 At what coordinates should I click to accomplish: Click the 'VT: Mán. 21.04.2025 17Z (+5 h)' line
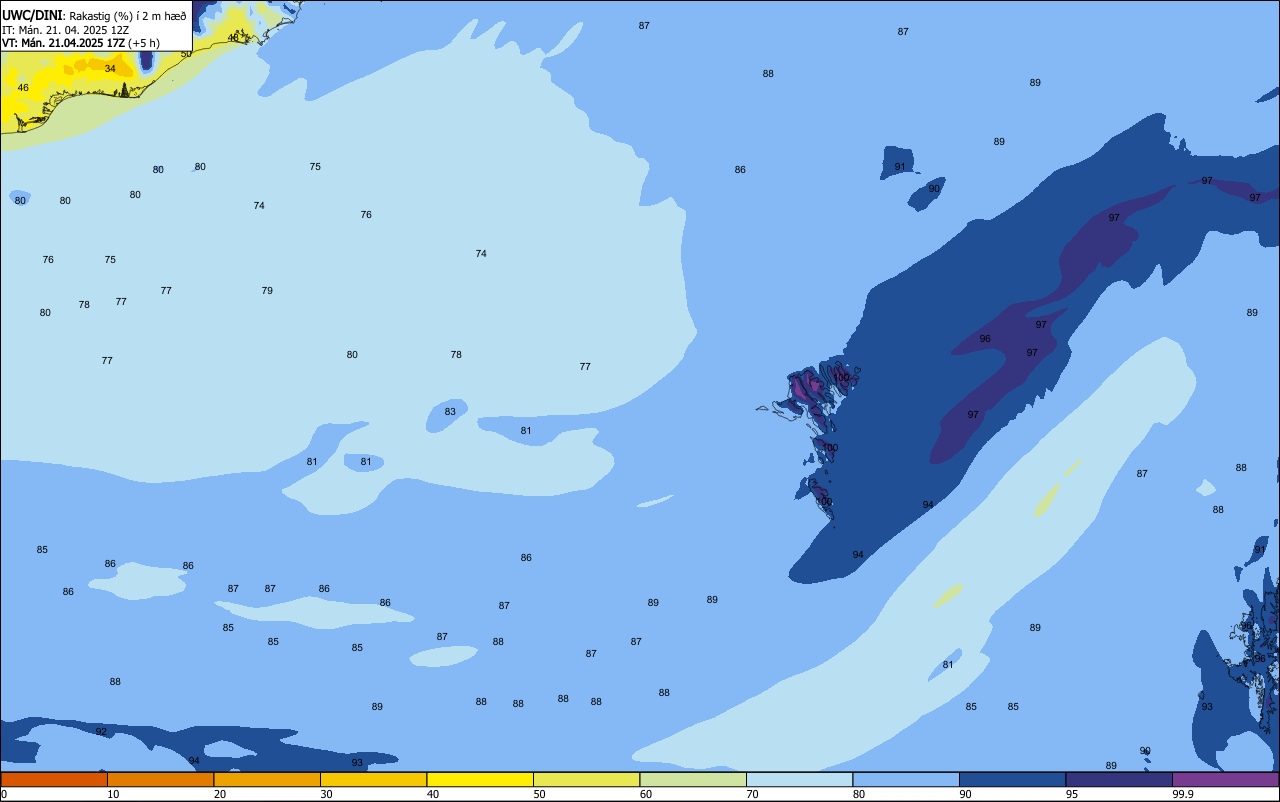pyautogui.click(x=80, y=43)
